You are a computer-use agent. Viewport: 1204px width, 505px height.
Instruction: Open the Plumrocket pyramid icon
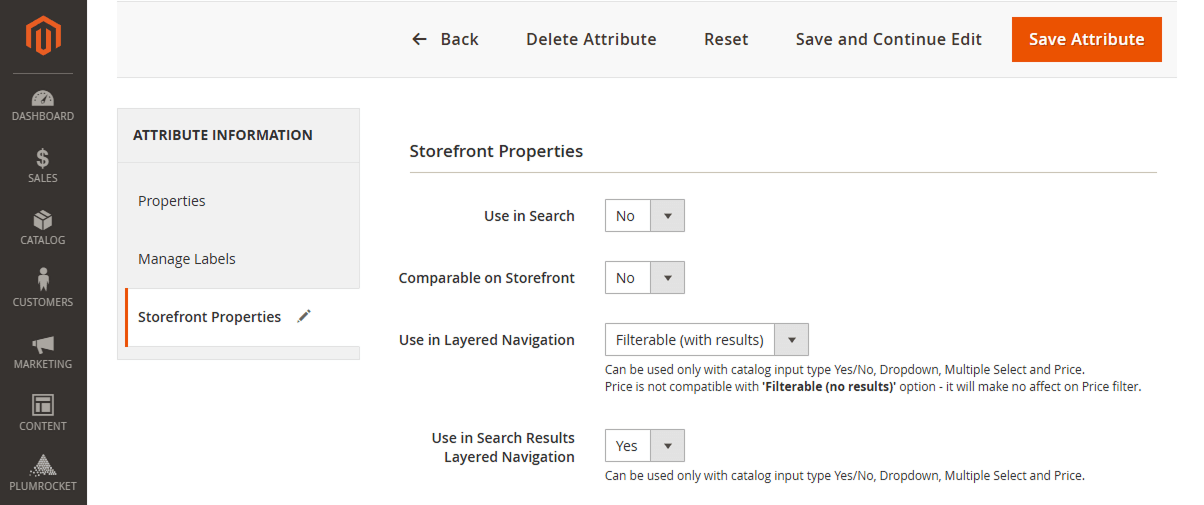click(43, 466)
